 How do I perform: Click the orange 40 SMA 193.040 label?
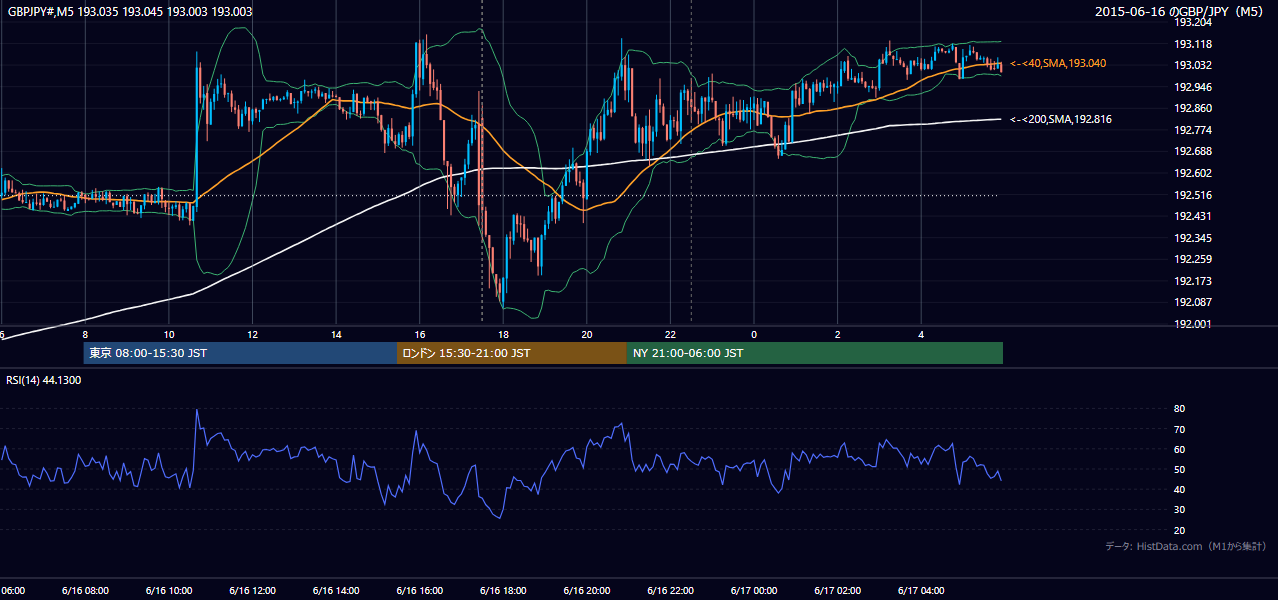pyautogui.click(x=1058, y=63)
